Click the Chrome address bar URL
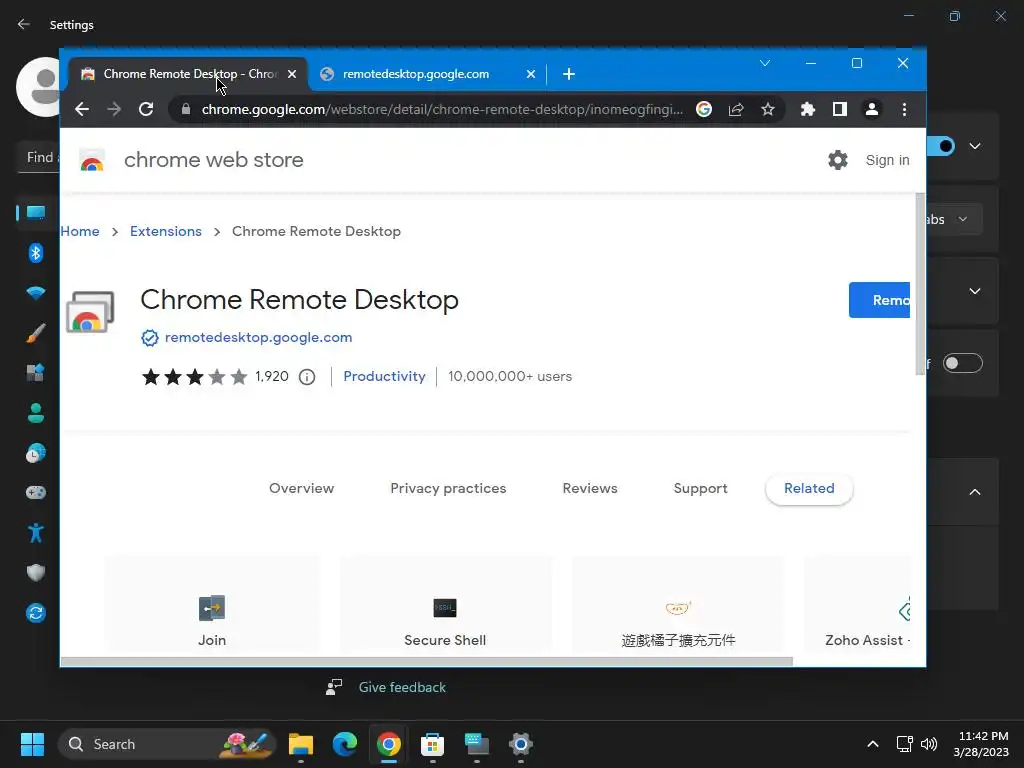The image size is (1024, 768). point(442,109)
